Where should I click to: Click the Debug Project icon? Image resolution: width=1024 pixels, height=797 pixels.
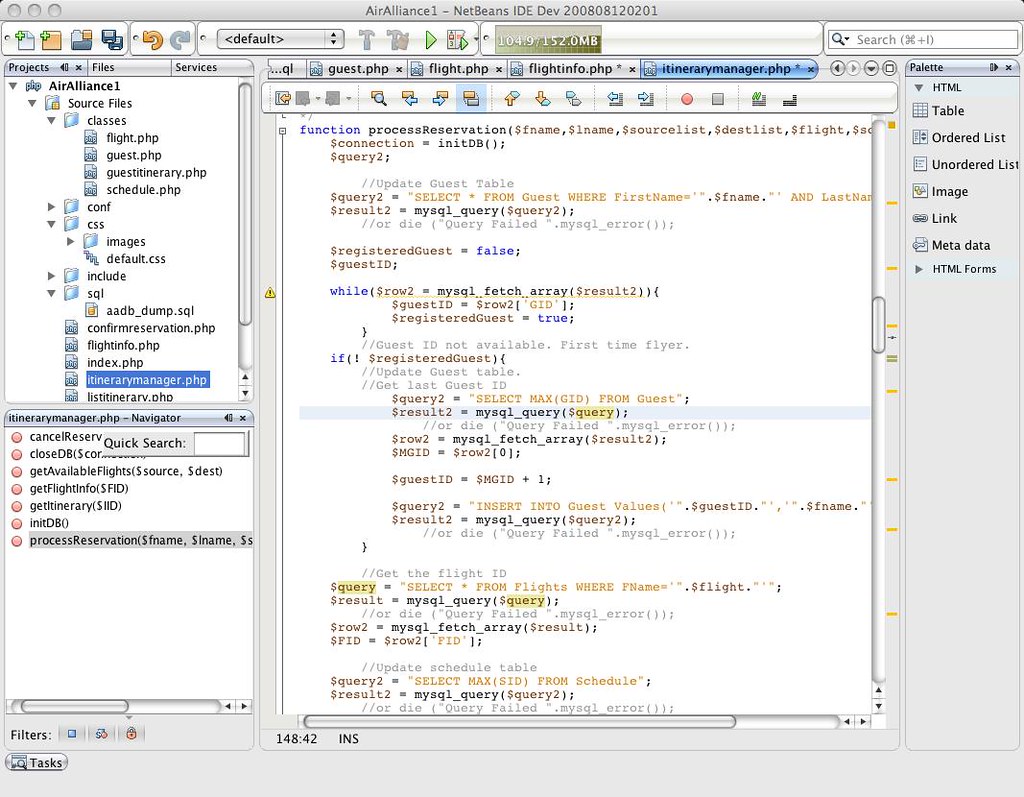pyautogui.click(x=458, y=40)
